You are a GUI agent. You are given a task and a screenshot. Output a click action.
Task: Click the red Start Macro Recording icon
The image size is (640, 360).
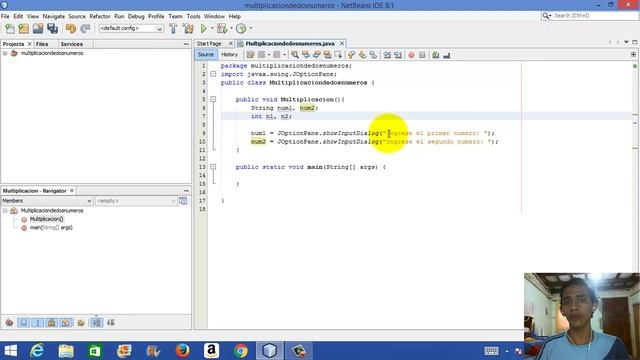411,55
